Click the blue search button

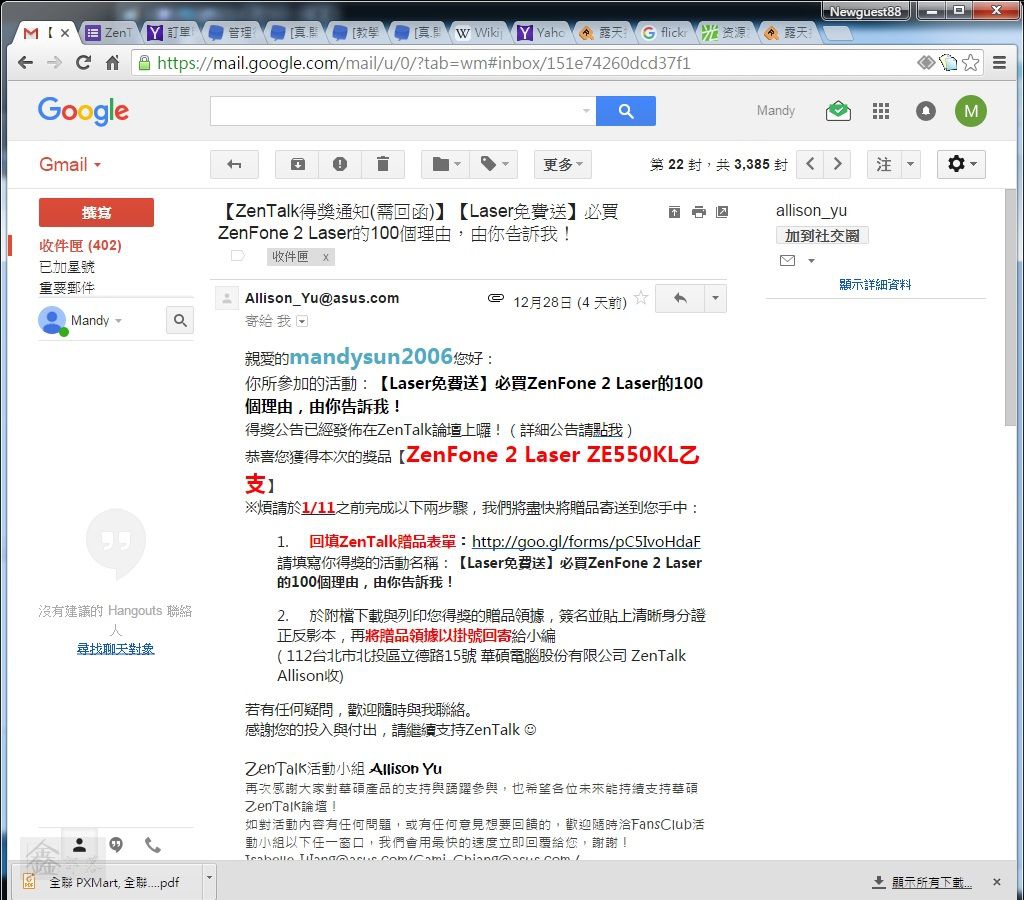(626, 111)
